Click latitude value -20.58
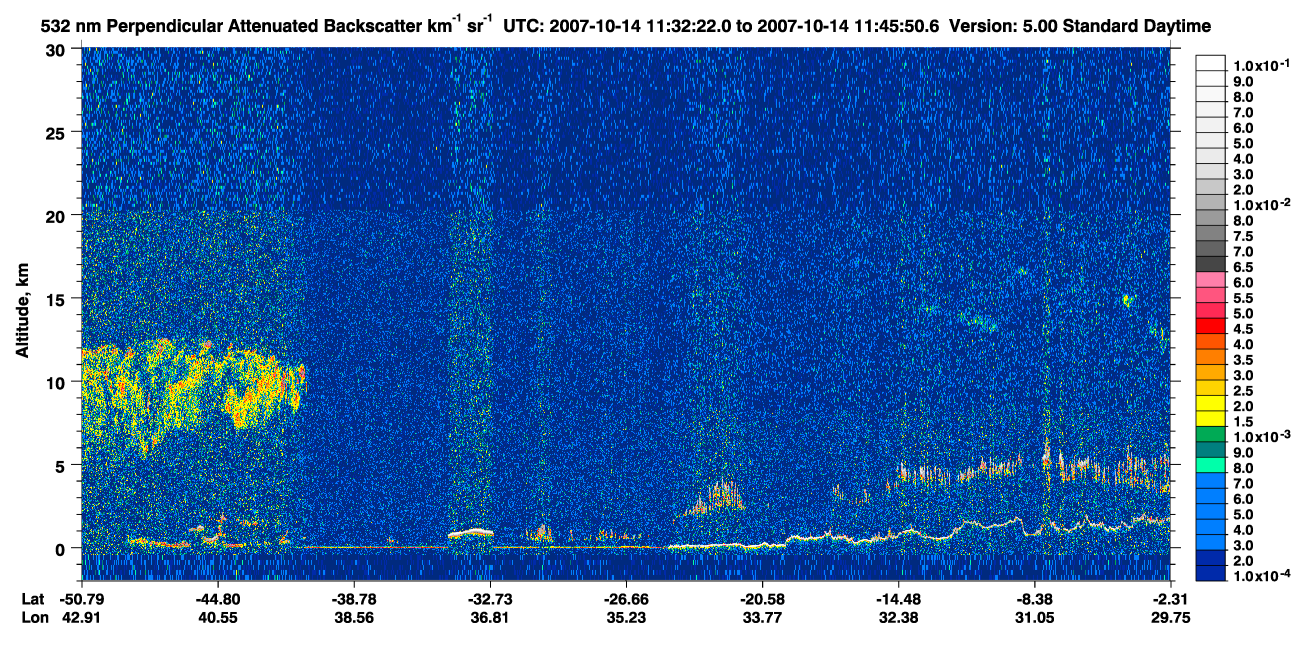 [762, 598]
